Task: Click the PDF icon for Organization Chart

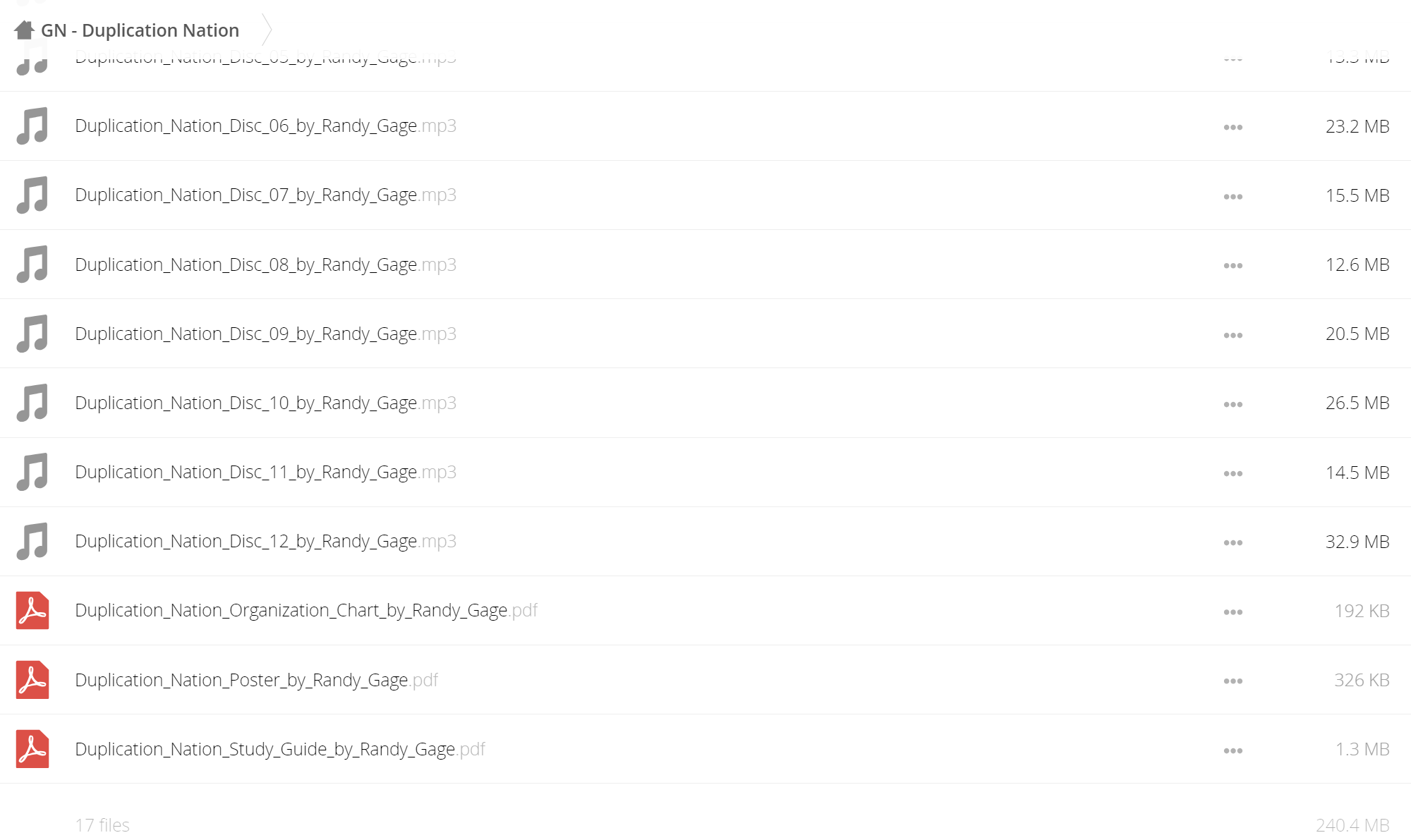Action: tap(32, 610)
